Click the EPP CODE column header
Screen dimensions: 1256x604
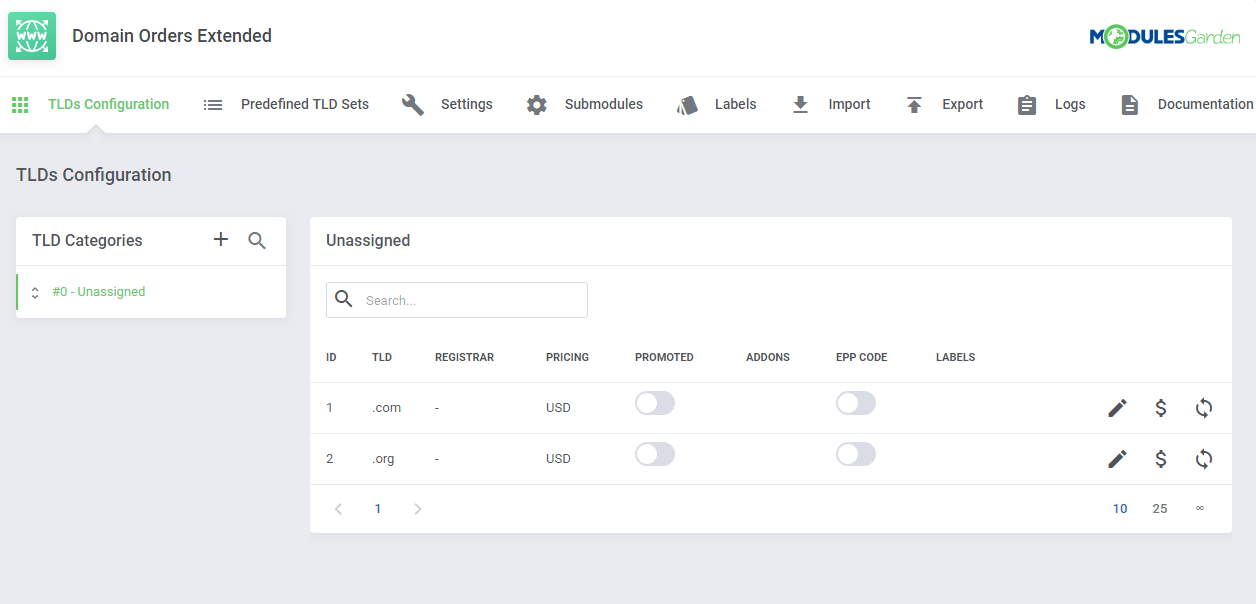click(x=861, y=357)
